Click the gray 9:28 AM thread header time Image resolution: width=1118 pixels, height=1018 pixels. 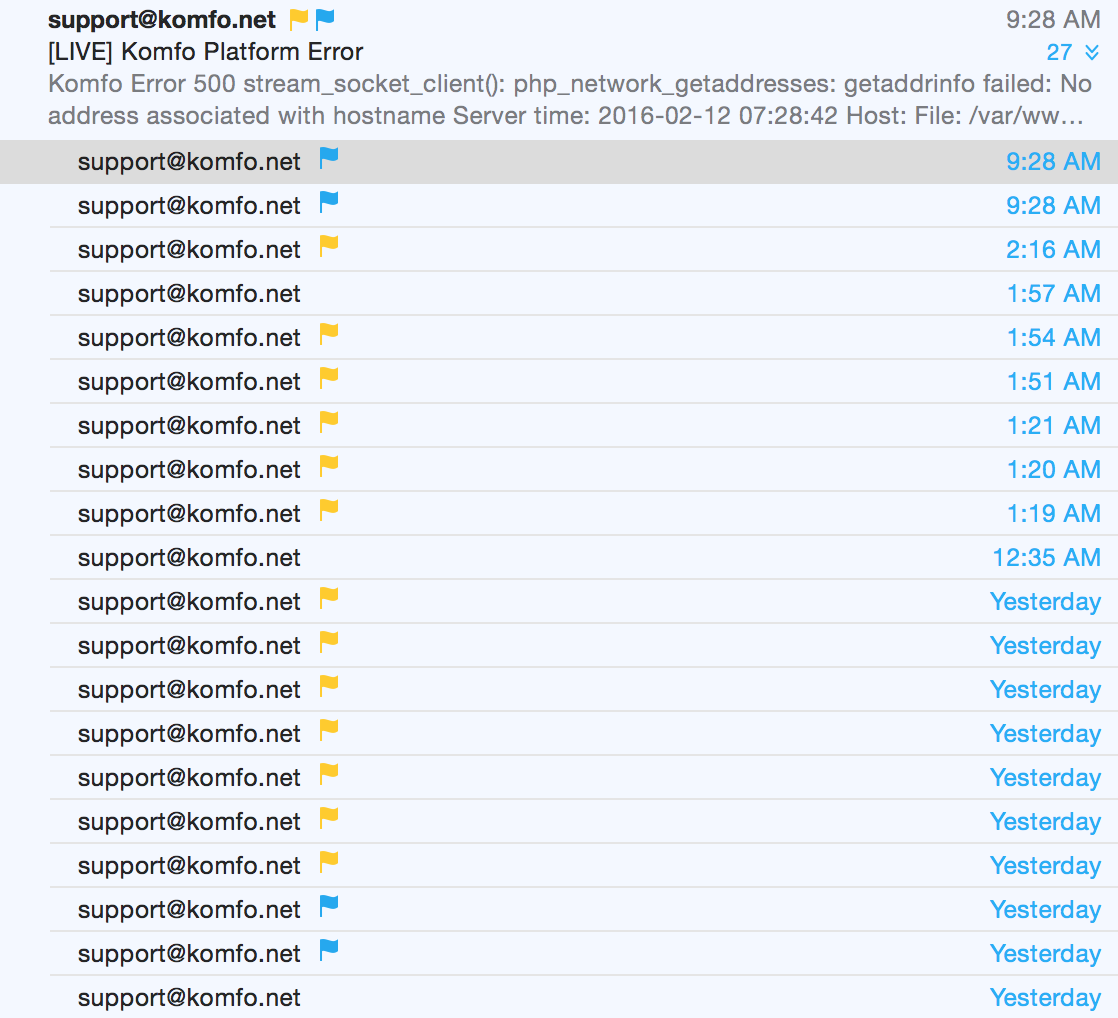(x=1053, y=20)
